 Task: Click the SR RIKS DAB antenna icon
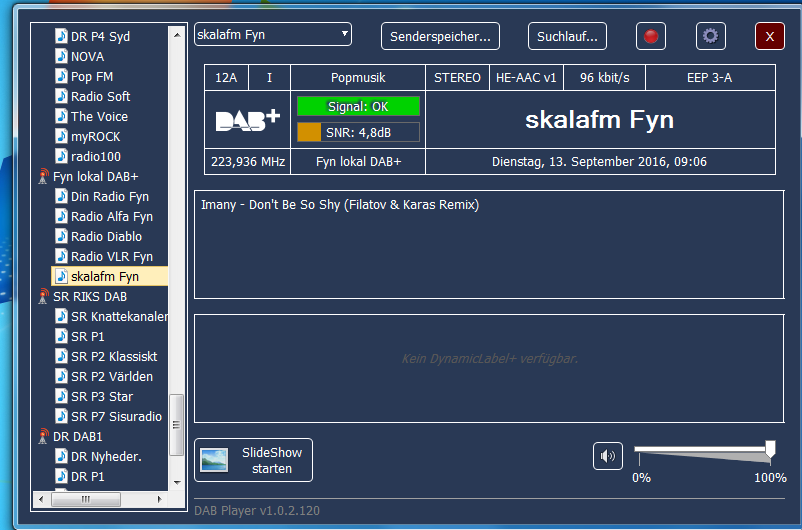(43, 297)
